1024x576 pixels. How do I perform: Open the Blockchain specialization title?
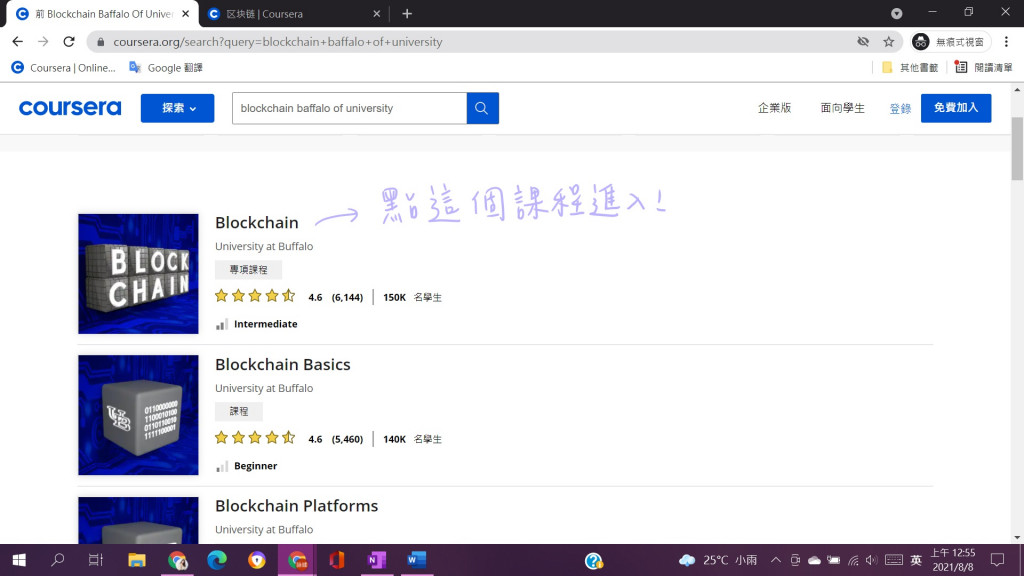tap(257, 222)
